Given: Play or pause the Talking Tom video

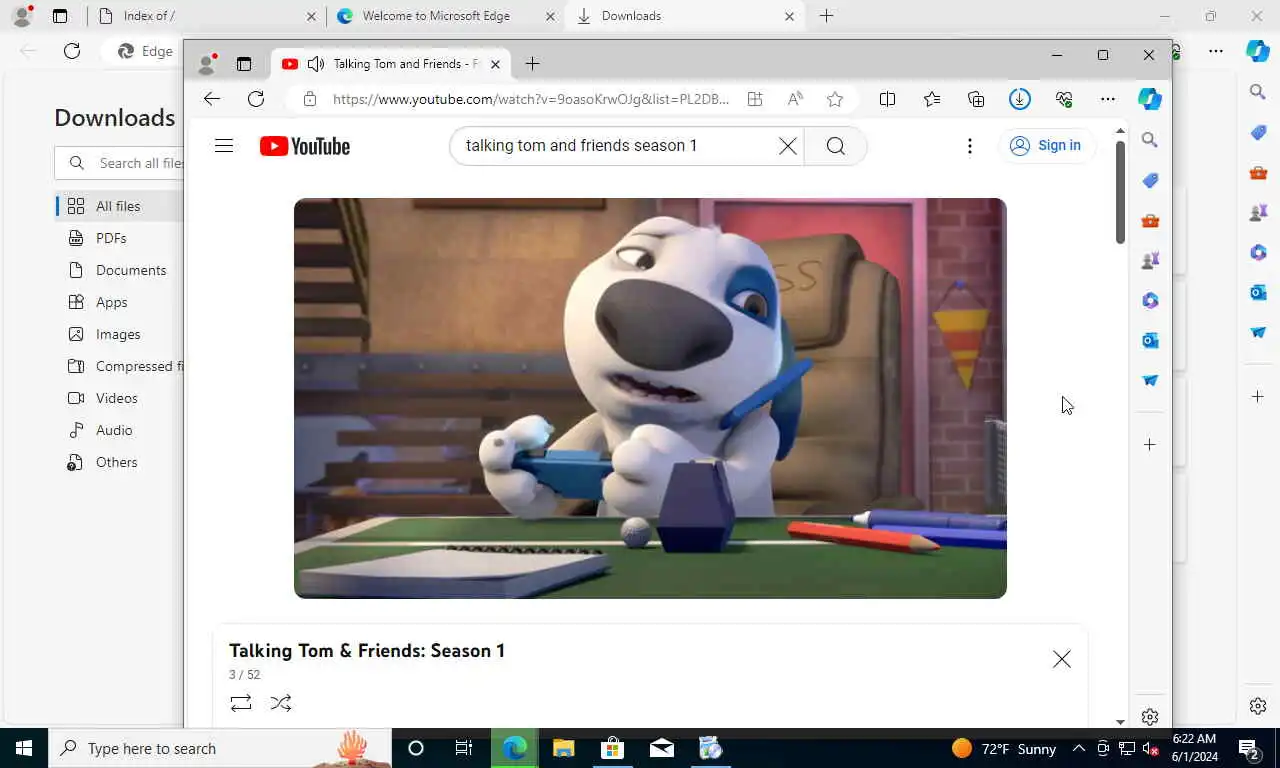Looking at the screenshot, I should (x=650, y=398).
